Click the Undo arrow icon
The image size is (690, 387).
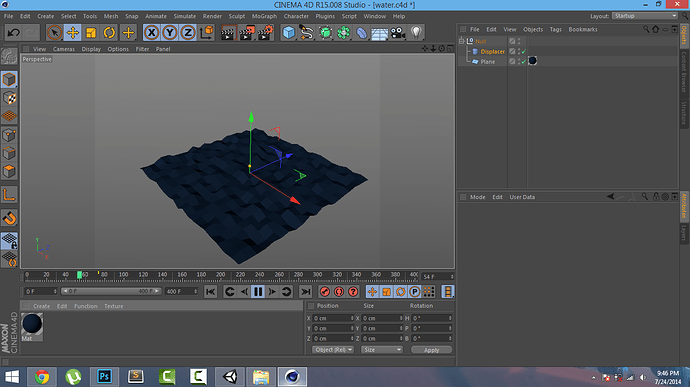(x=13, y=33)
